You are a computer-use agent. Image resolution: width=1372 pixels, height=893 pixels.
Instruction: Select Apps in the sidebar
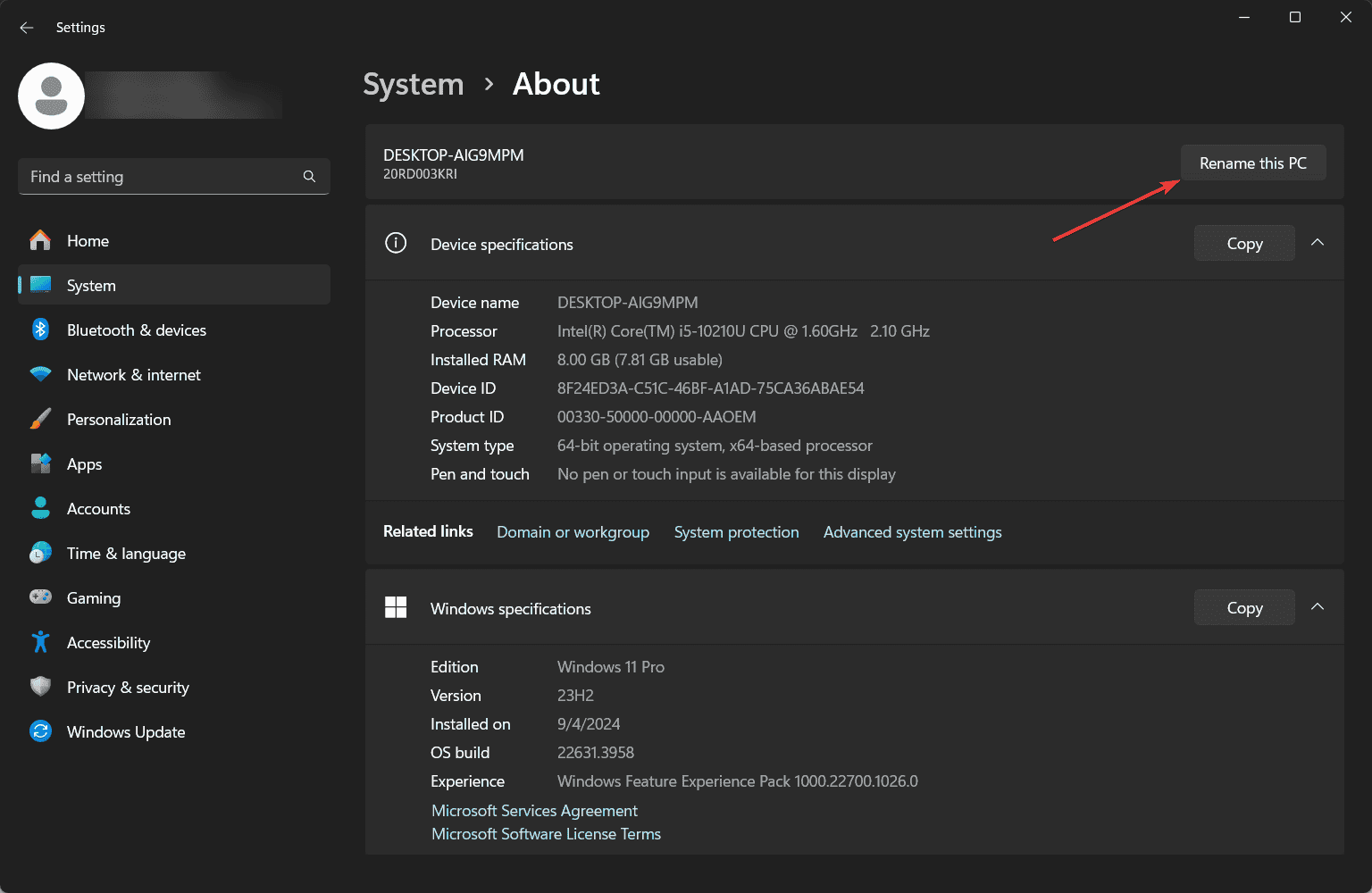[x=174, y=463]
